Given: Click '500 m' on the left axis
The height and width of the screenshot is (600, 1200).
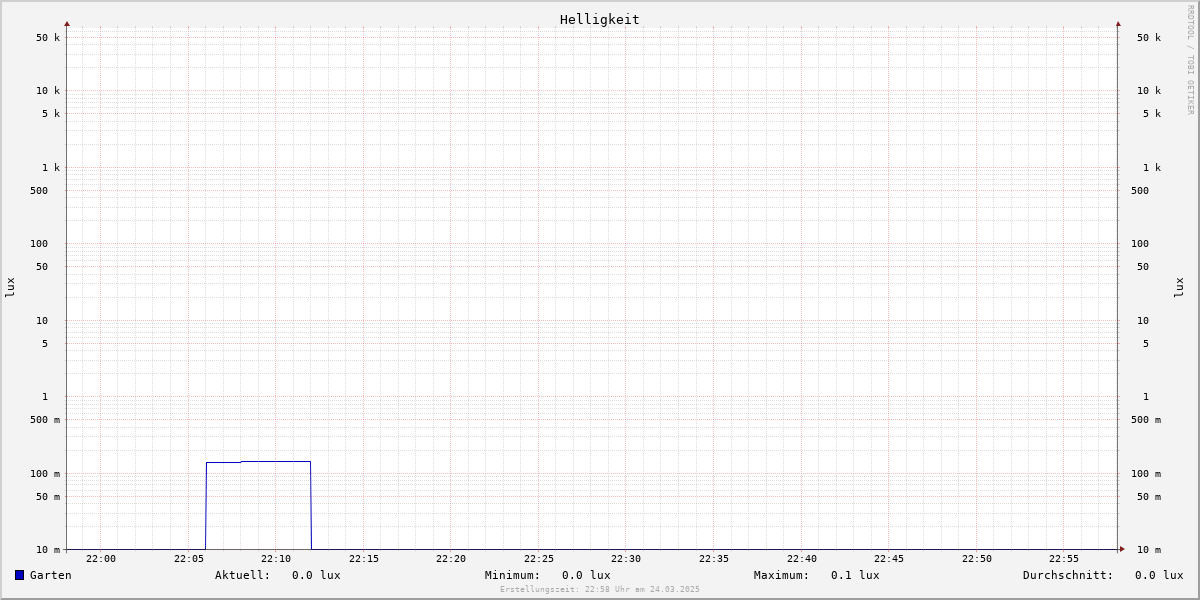Looking at the screenshot, I should pos(45,420).
